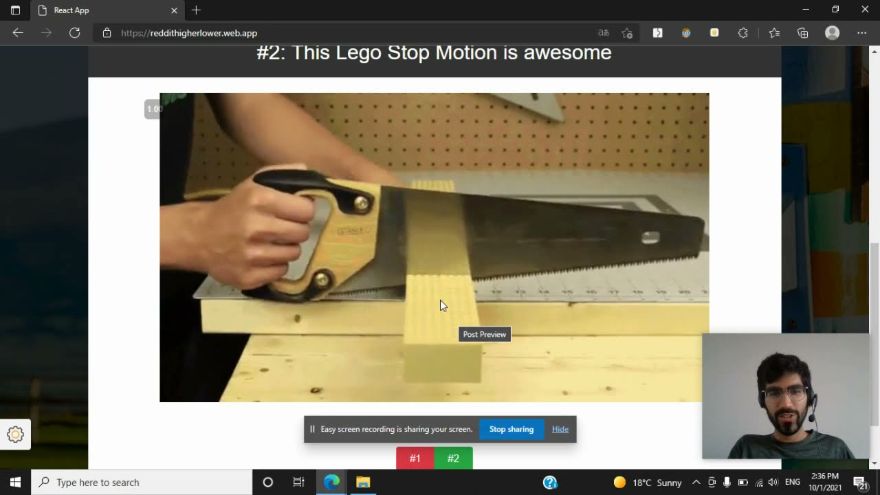Add this page to favorites star icon
This screenshot has height=495, width=880.
point(627,33)
